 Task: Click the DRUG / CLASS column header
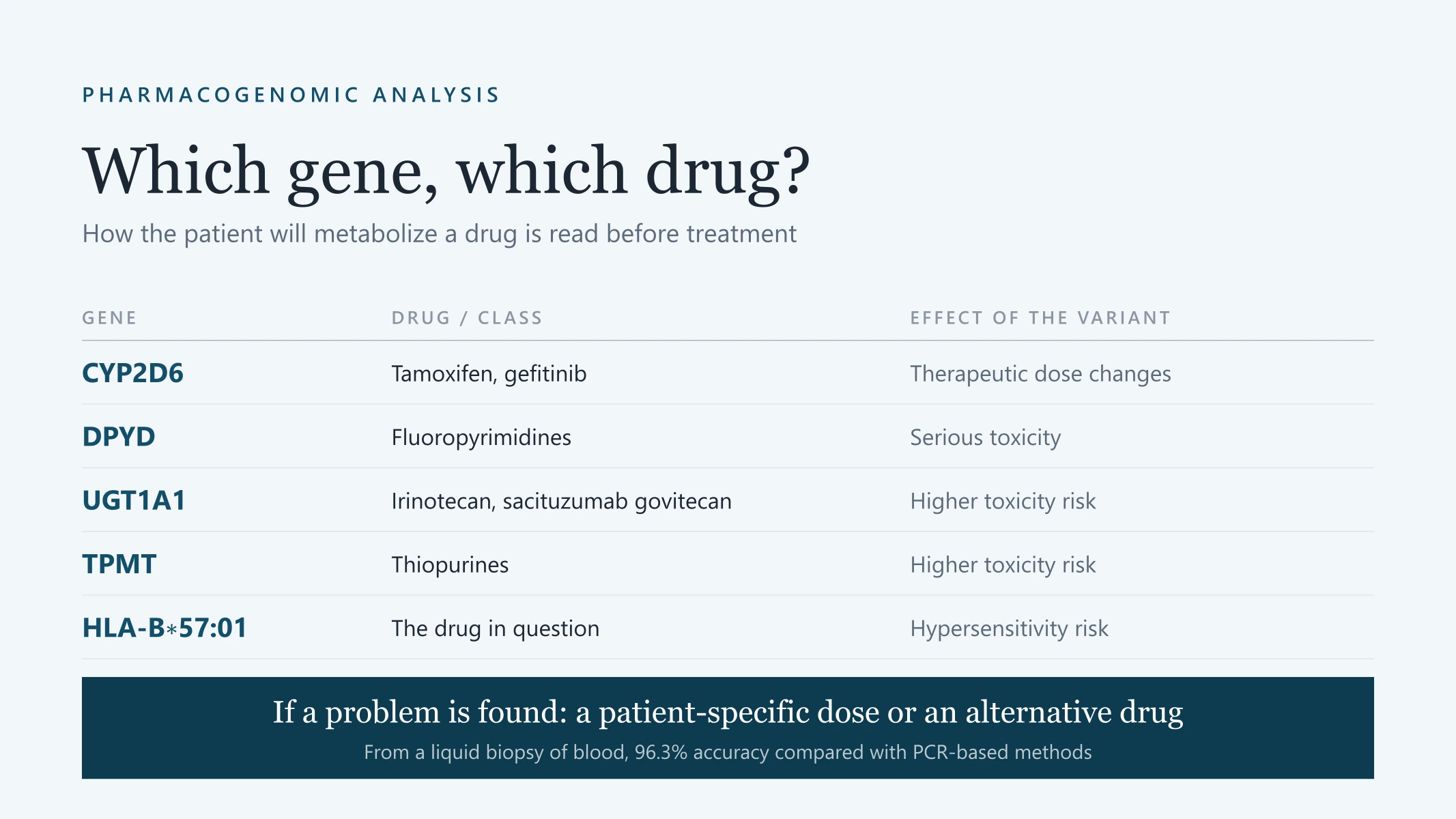467,318
